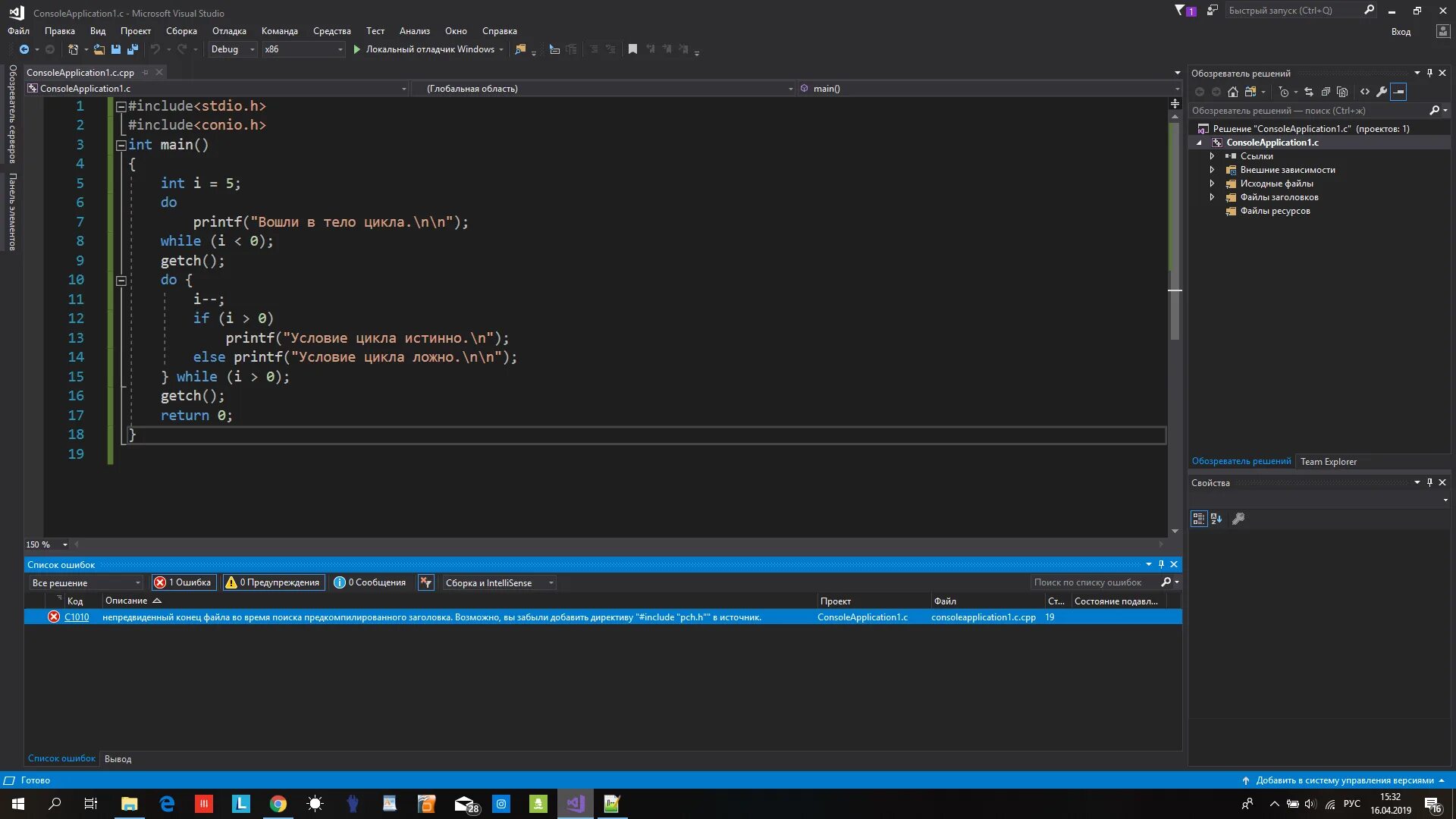This screenshot has height=819, width=1456.
Task: Toggle the 1 Ошибка errors filter
Action: pos(183,582)
